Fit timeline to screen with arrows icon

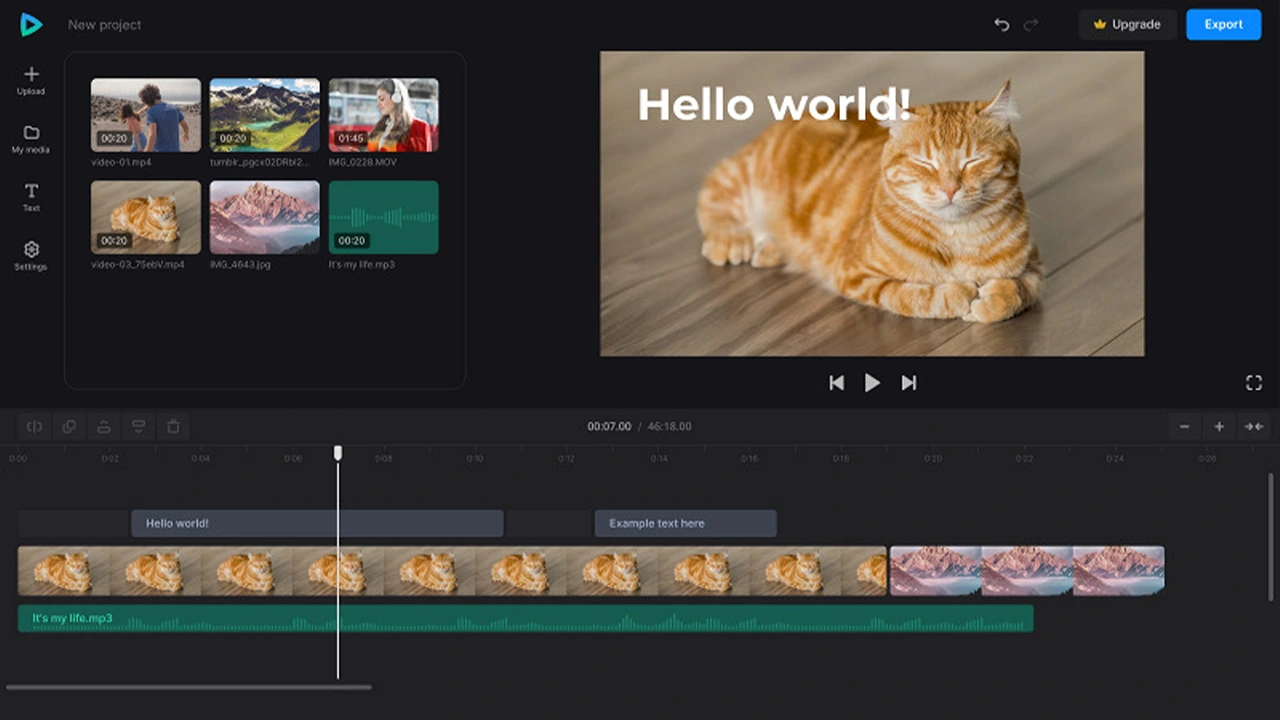point(1253,427)
